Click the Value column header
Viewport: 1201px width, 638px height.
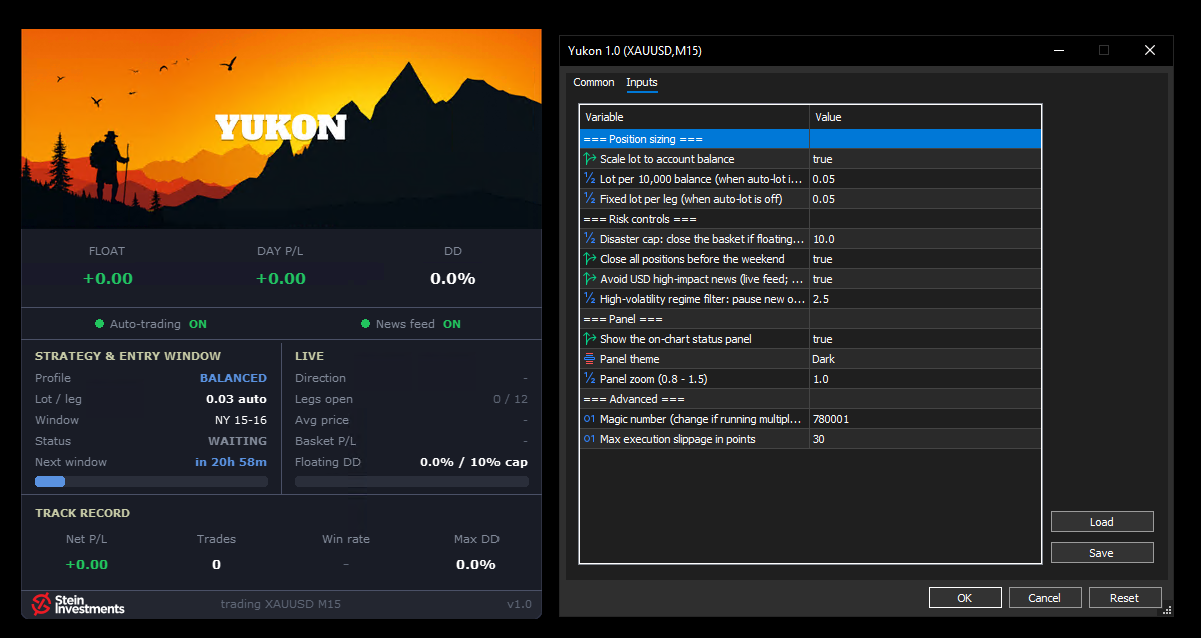(925, 117)
